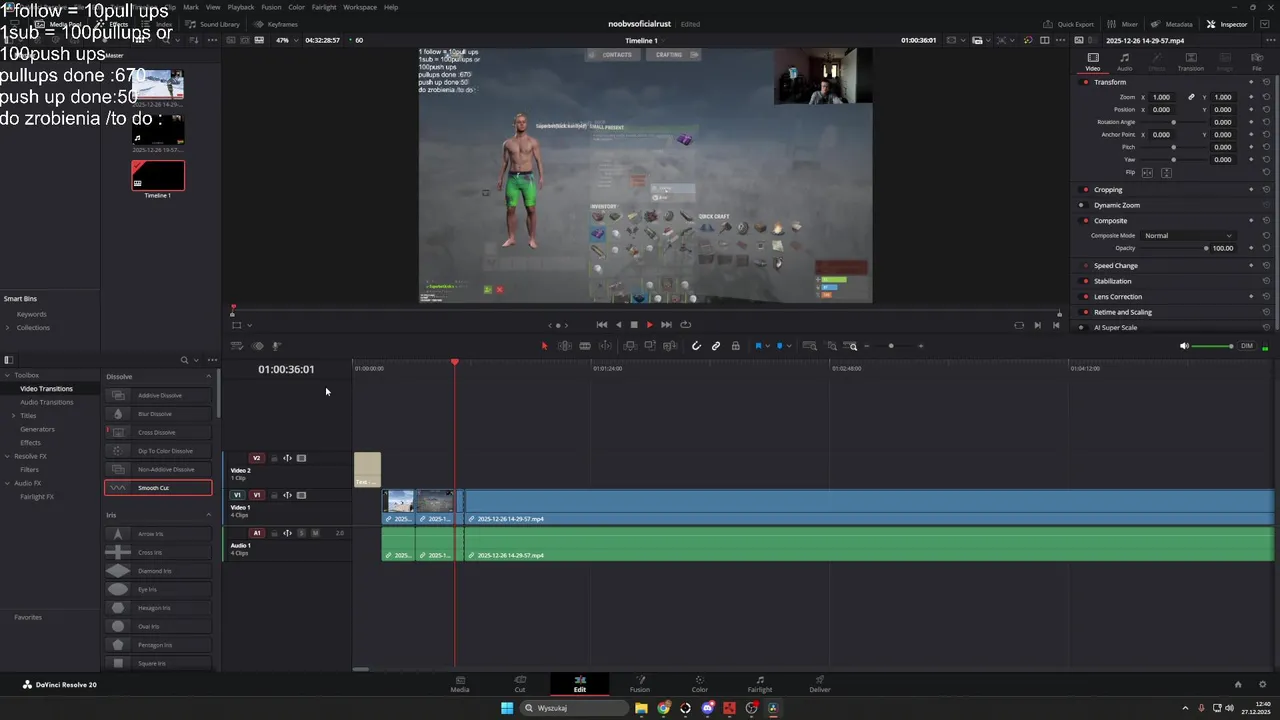Click the Replace Clip tool icon
Viewport: 1280px width, 720px height.
click(670, 346)
